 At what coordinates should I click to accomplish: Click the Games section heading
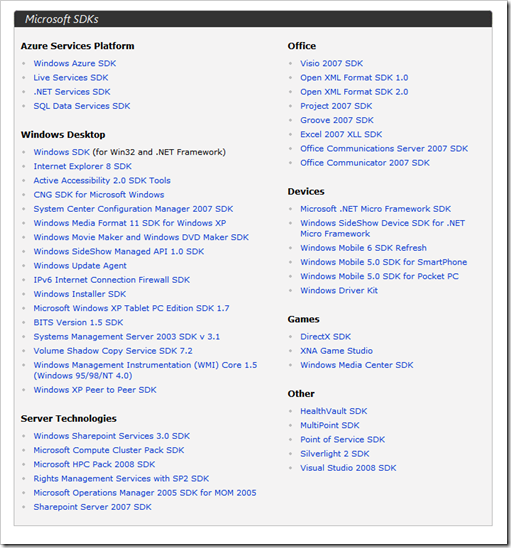pos(303,319)
